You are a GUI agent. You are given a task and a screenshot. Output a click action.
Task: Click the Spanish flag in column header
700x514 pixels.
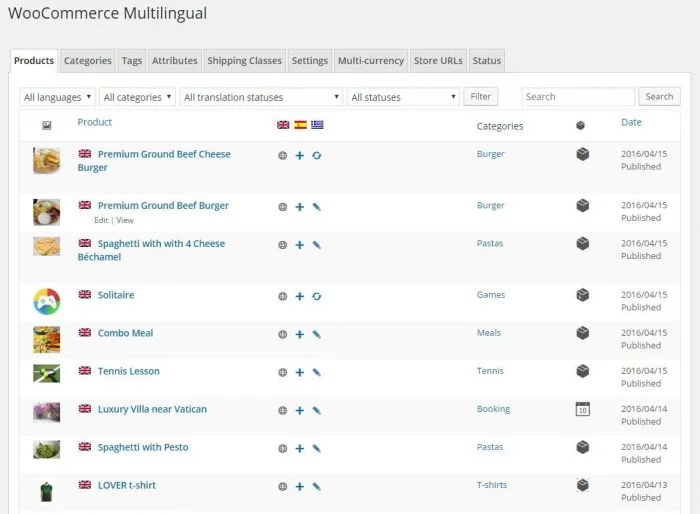(300, 125)
